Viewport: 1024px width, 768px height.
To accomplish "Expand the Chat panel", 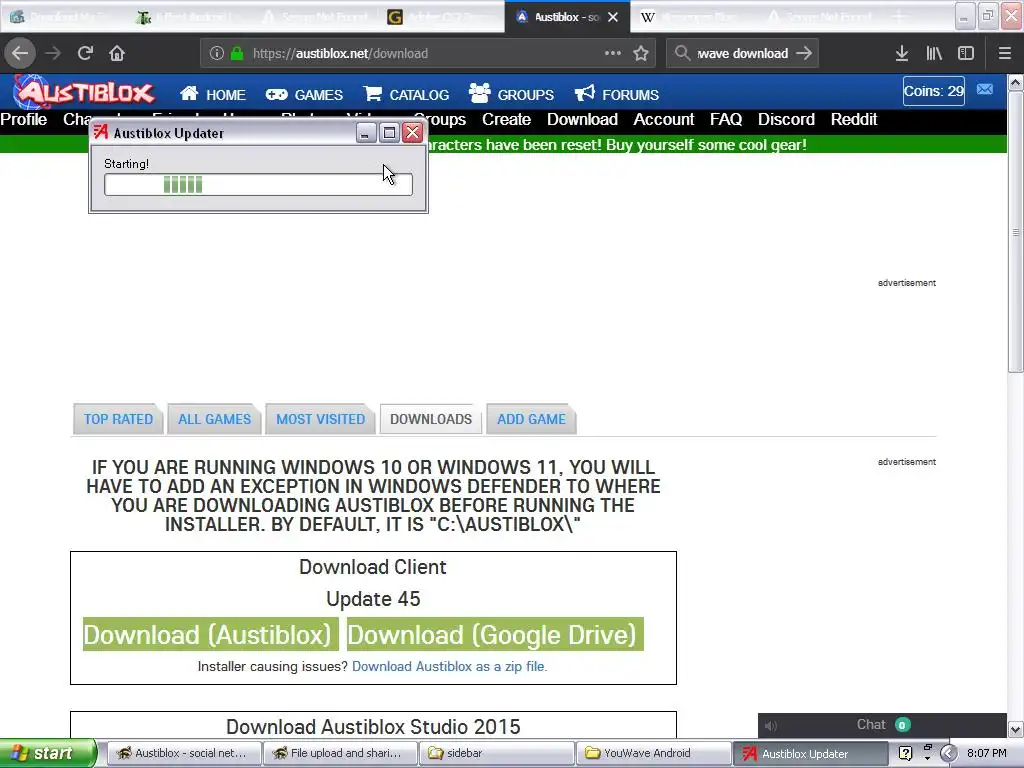I will (882, 725).
